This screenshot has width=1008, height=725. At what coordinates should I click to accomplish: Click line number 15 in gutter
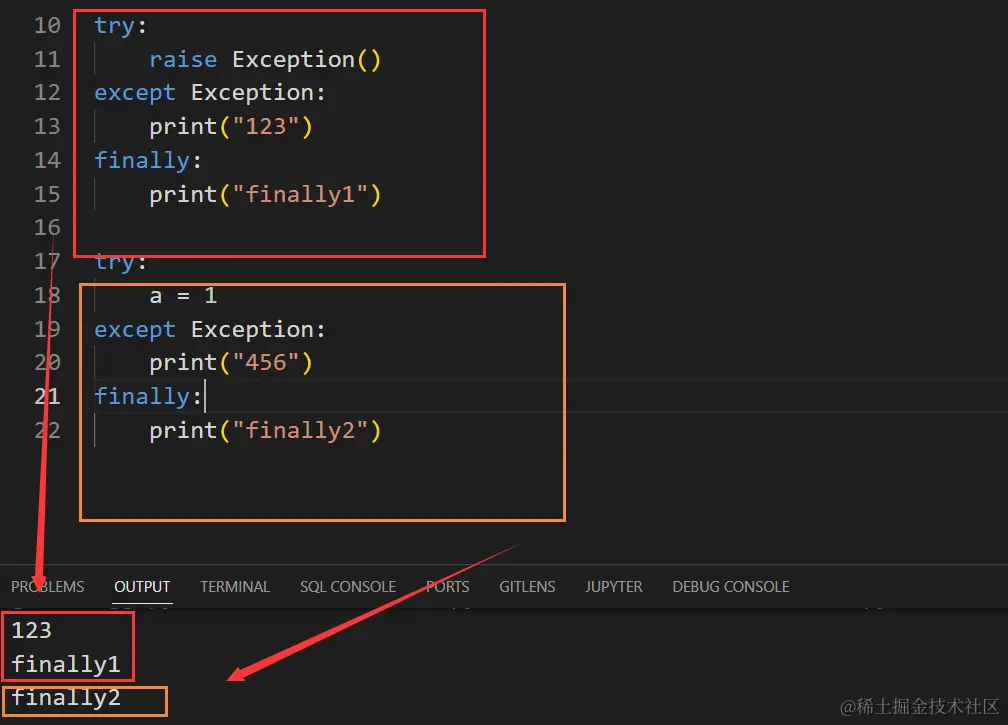(47, 194)
